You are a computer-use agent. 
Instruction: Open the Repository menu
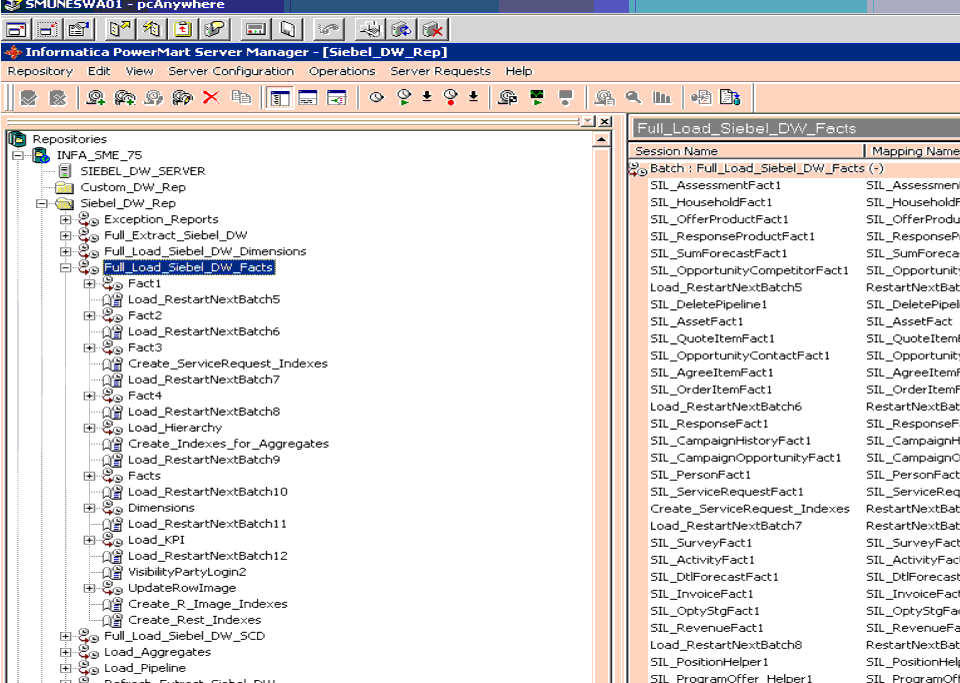pos(40,71)
